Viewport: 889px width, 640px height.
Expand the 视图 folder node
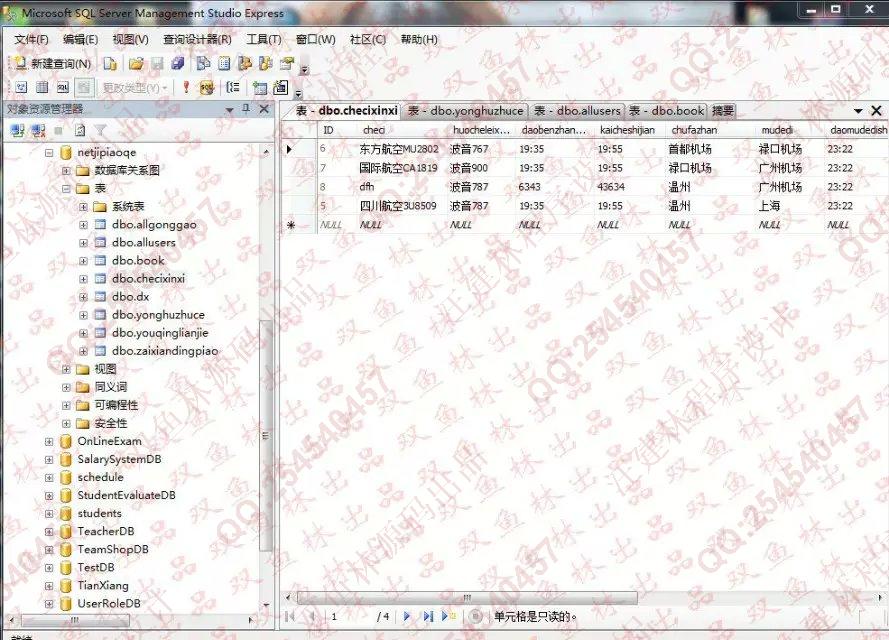click(x=66, y=370)
